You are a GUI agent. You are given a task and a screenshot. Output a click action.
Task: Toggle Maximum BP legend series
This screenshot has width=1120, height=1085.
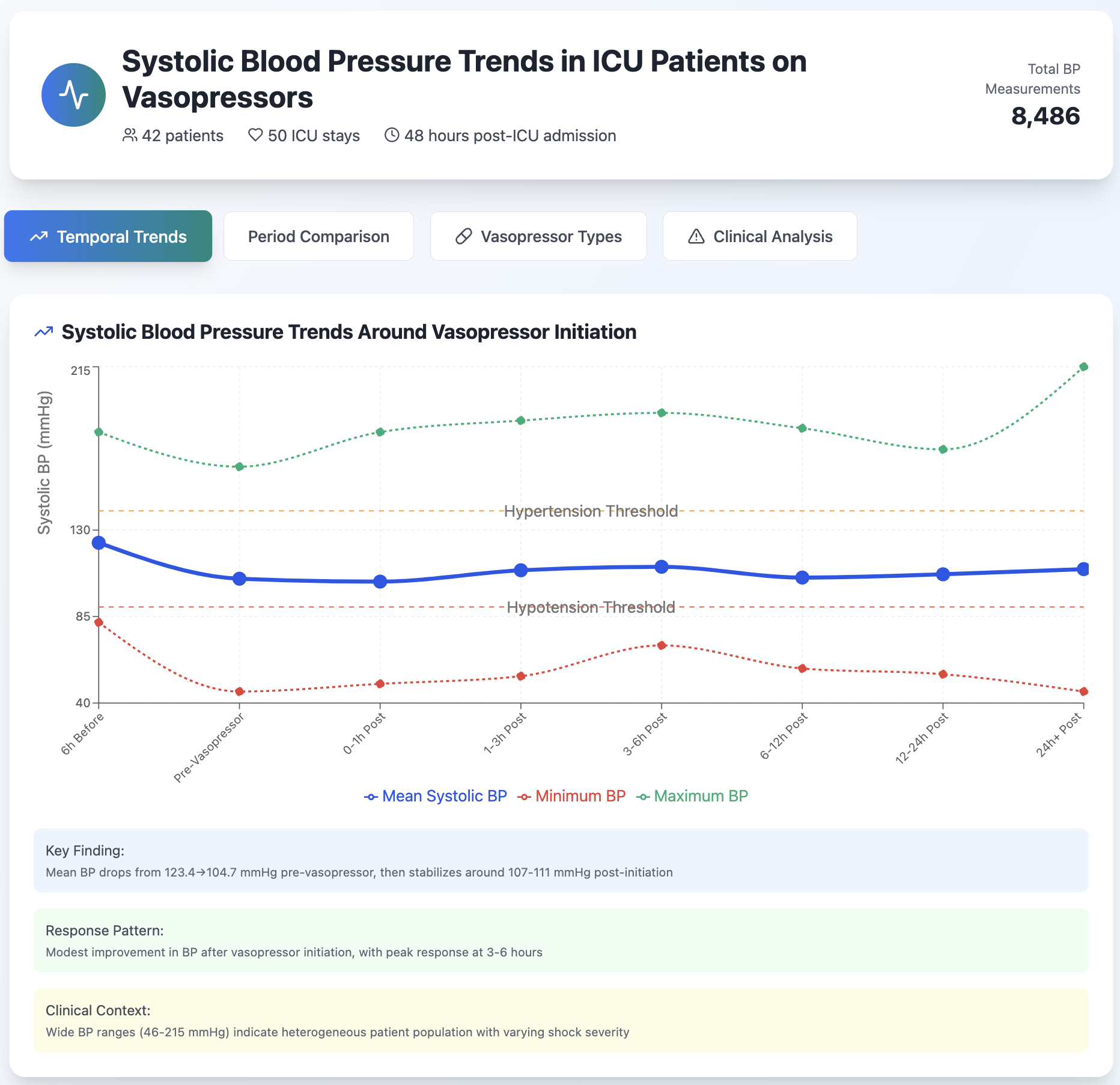pos(692,796)
